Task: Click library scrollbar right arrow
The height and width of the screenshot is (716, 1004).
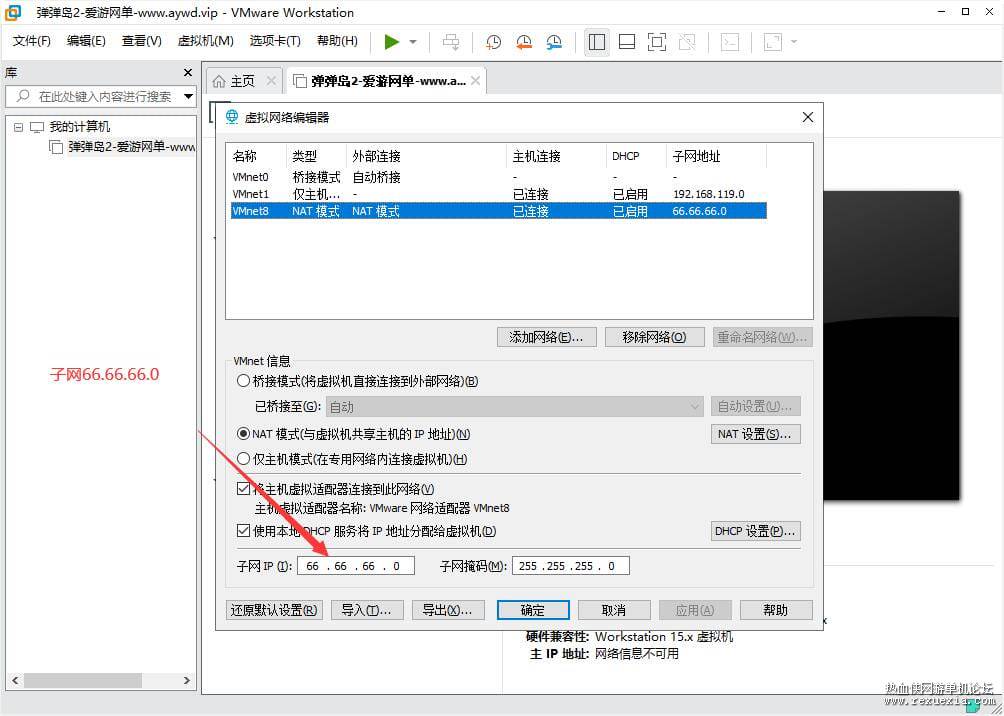Action: [186, 680]
